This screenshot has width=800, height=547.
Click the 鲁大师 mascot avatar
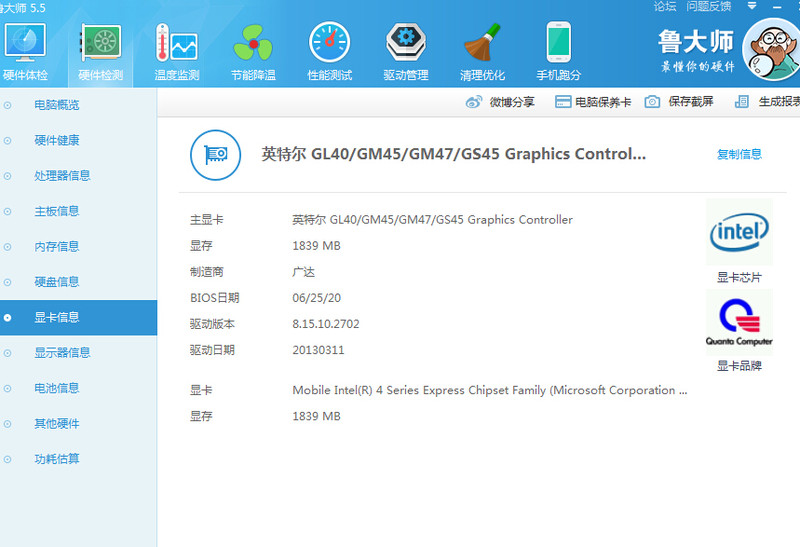pyautogui.click(x=773, y=49)
